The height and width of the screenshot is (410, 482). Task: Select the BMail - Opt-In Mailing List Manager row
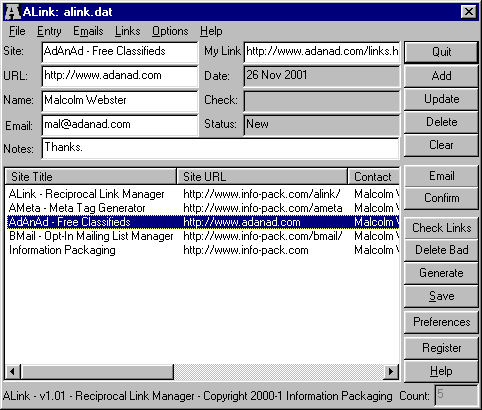tap(203, 236)
